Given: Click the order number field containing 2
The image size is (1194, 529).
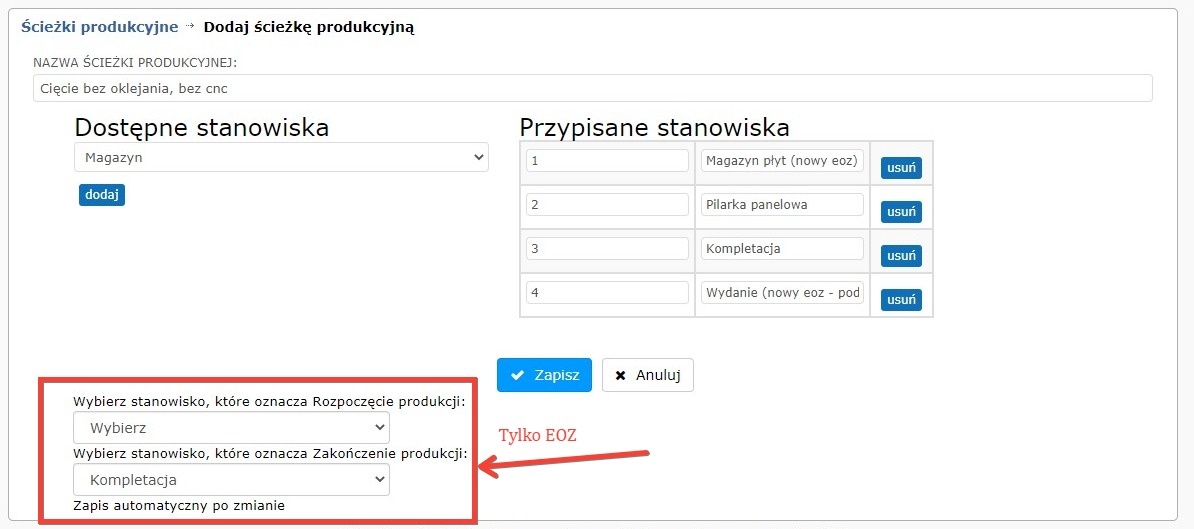Looking at the screenshot, I should 607,205.
